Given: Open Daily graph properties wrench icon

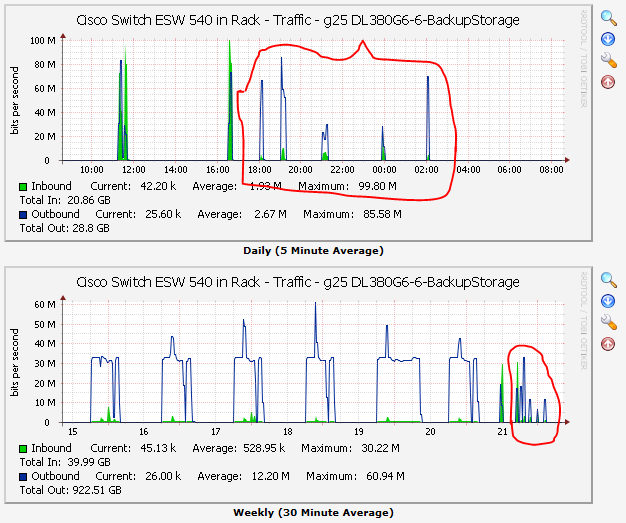Looking at the screenshot, I should click(608, 60).
